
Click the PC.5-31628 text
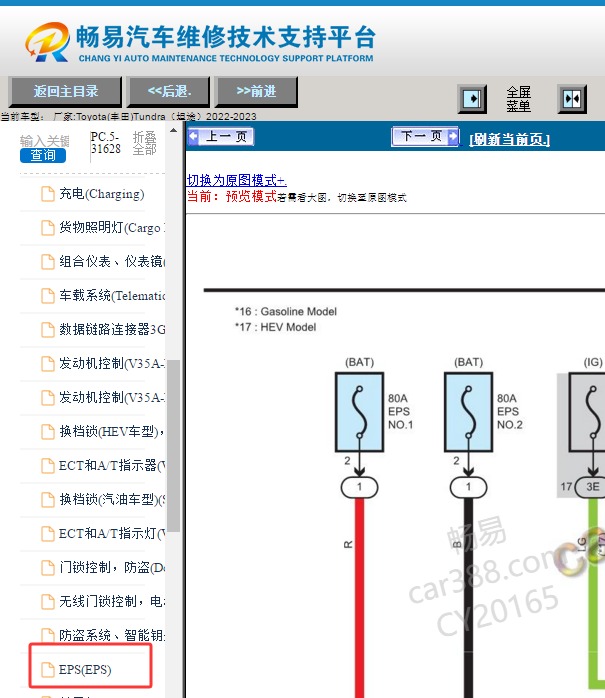[x=106, y=142]
